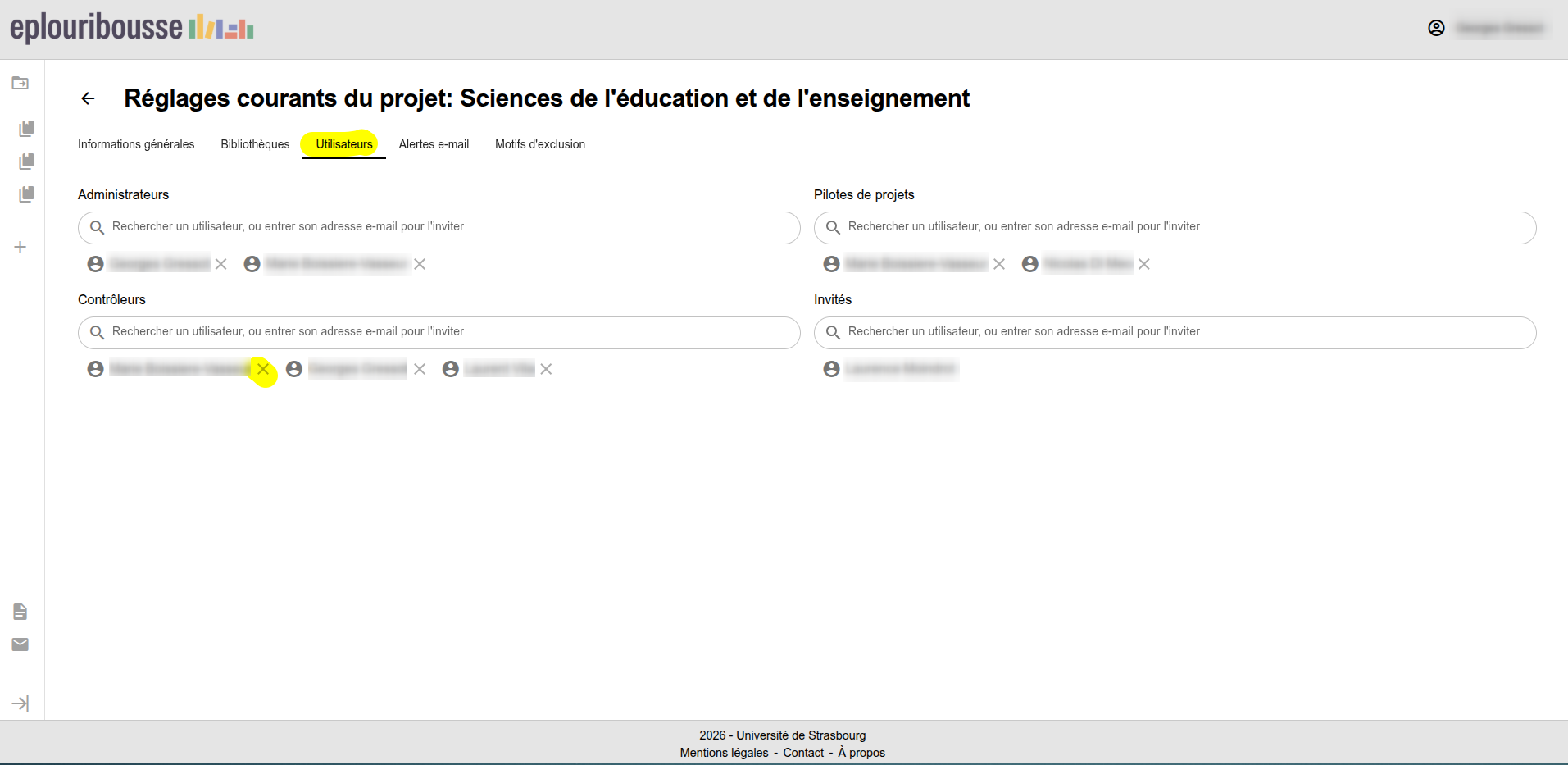Viewport: 1568px width, 765px height.
Task: Follow the À propos footer link
Action: (861, 753)
